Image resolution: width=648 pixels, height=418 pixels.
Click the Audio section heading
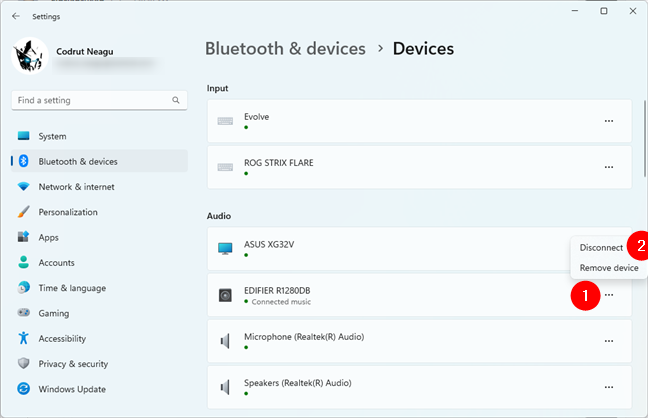[219, 216]
